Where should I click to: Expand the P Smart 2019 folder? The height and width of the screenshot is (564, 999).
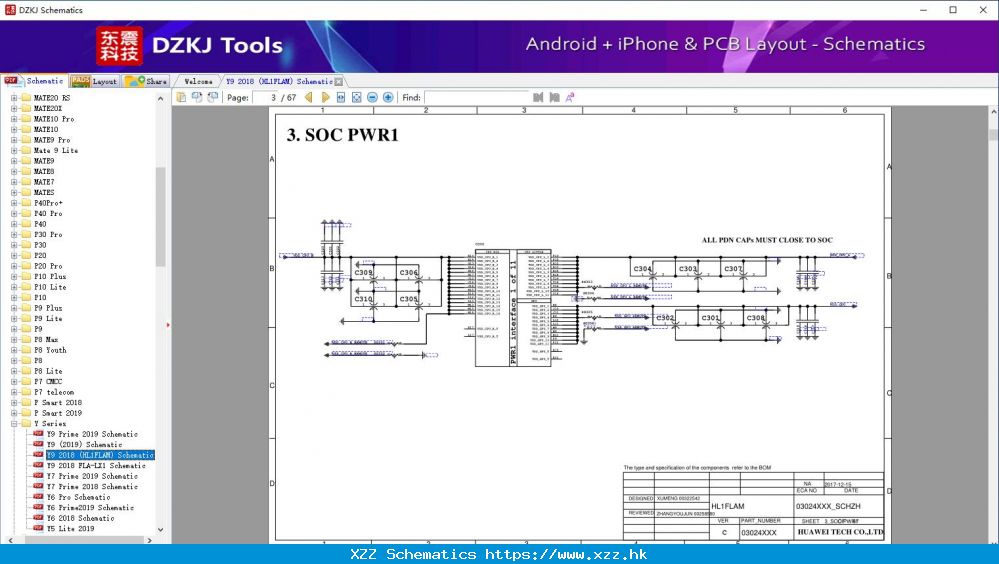point(14,413)
